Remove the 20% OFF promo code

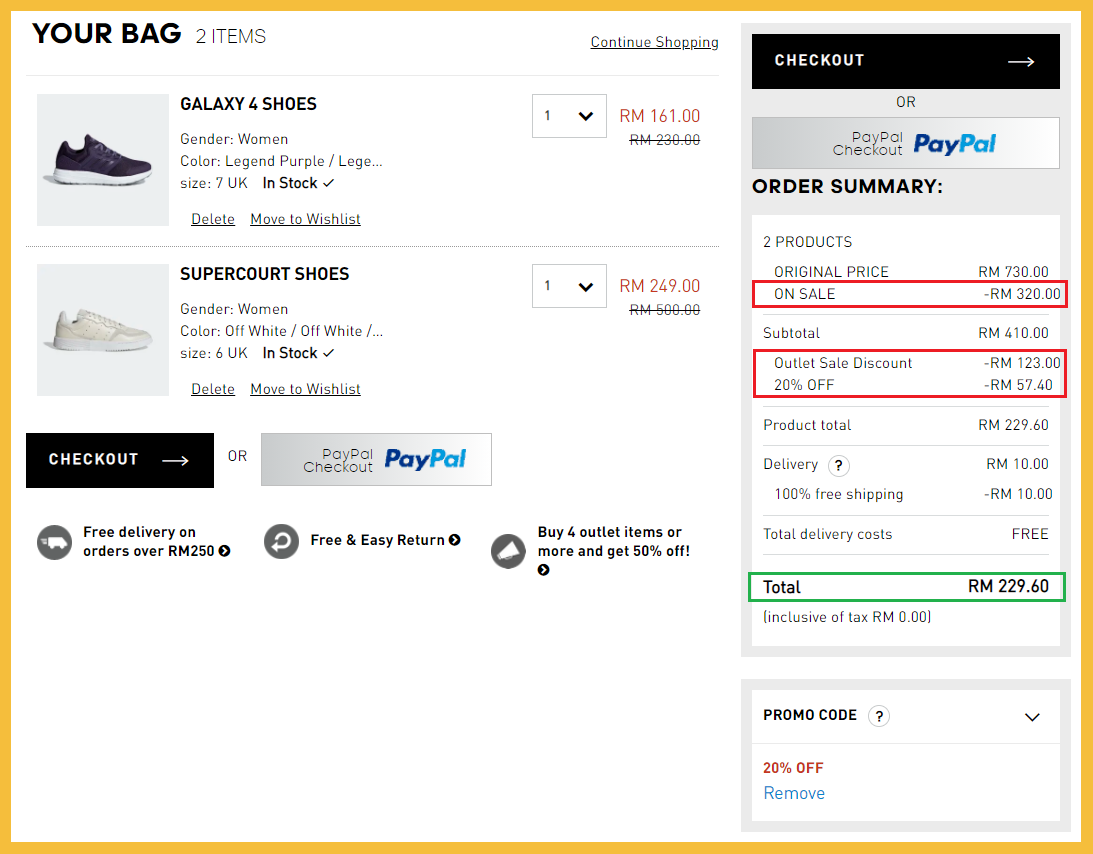click(x=794, y=793)
